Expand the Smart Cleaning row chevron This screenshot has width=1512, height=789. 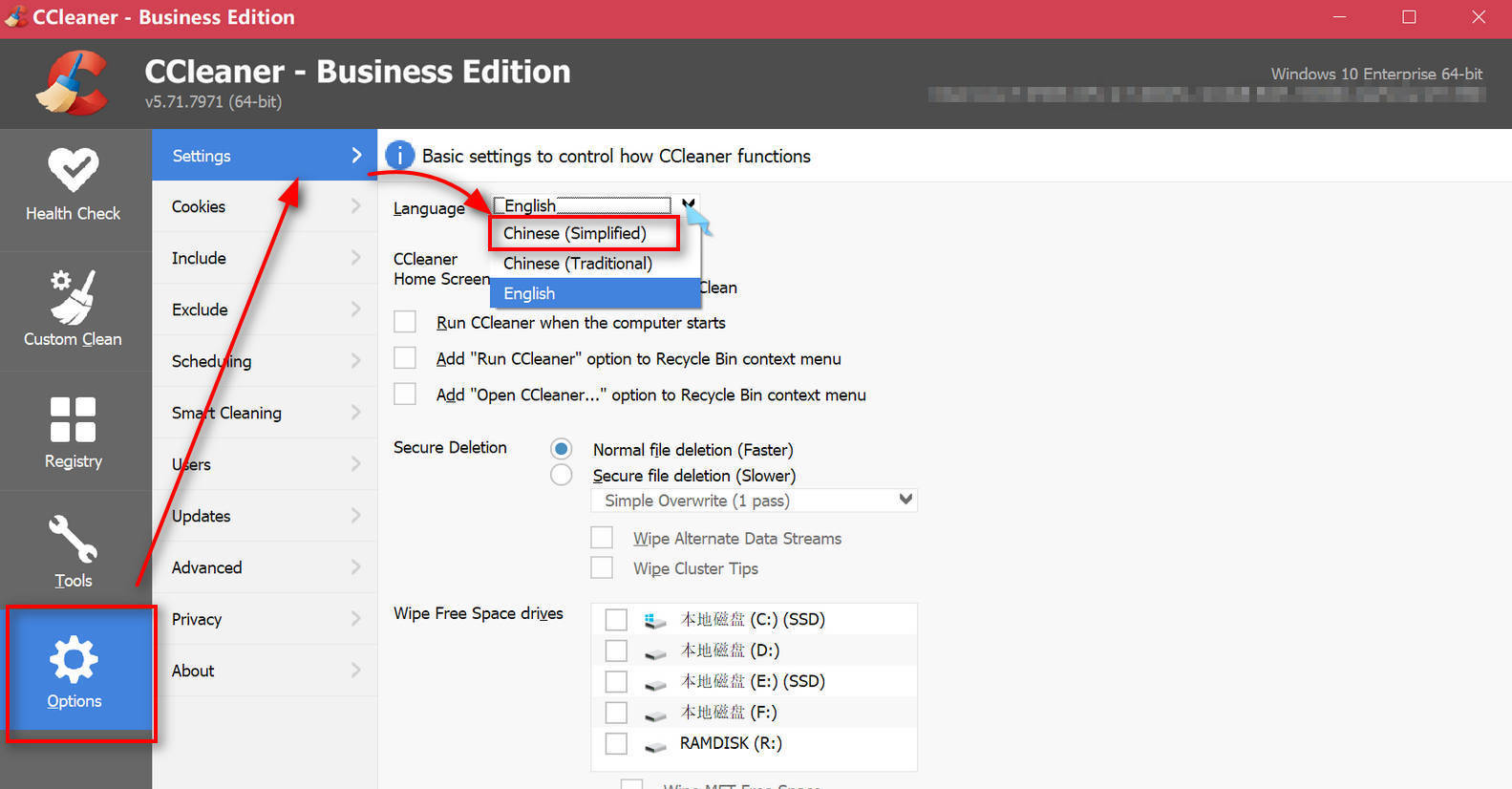click(355, 413)
